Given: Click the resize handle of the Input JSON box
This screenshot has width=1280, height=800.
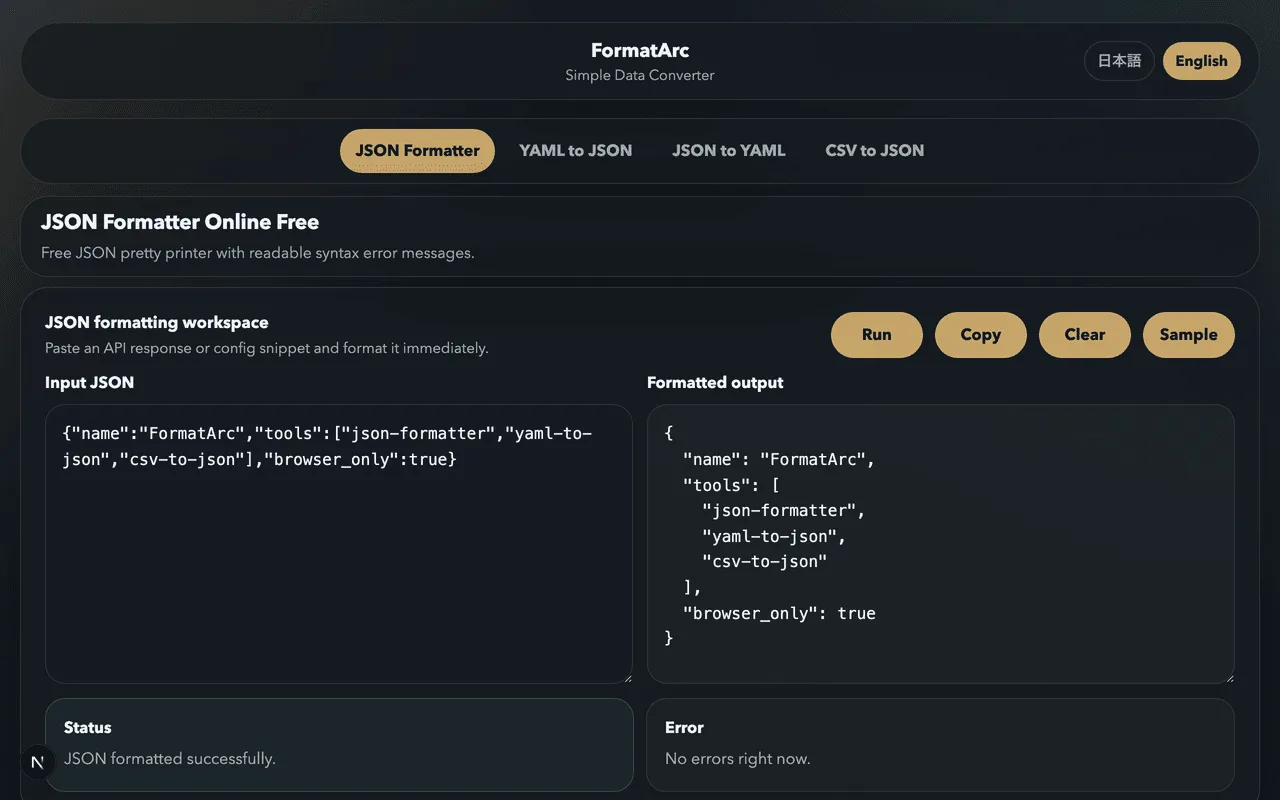Looking at the screenshot, I should [x=628, y=677].
